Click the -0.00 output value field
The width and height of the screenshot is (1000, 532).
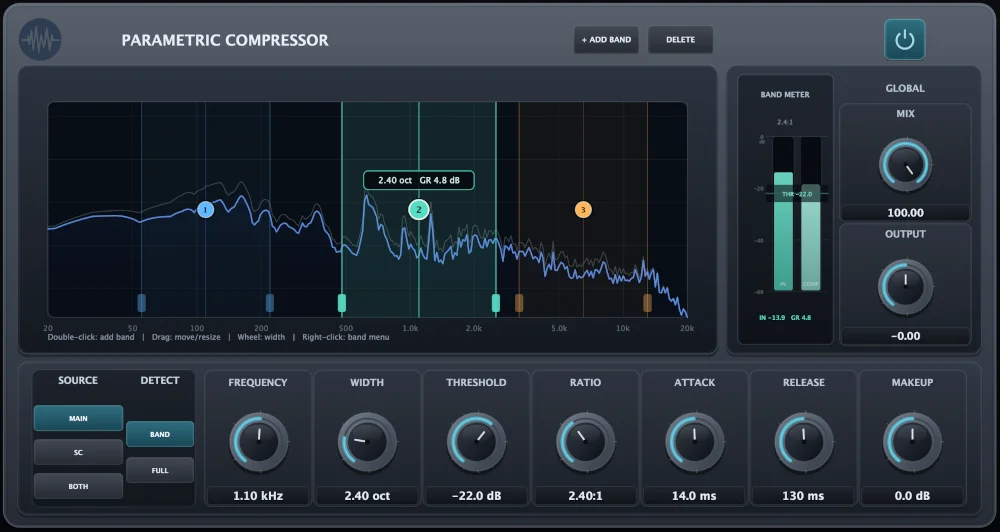905,336
